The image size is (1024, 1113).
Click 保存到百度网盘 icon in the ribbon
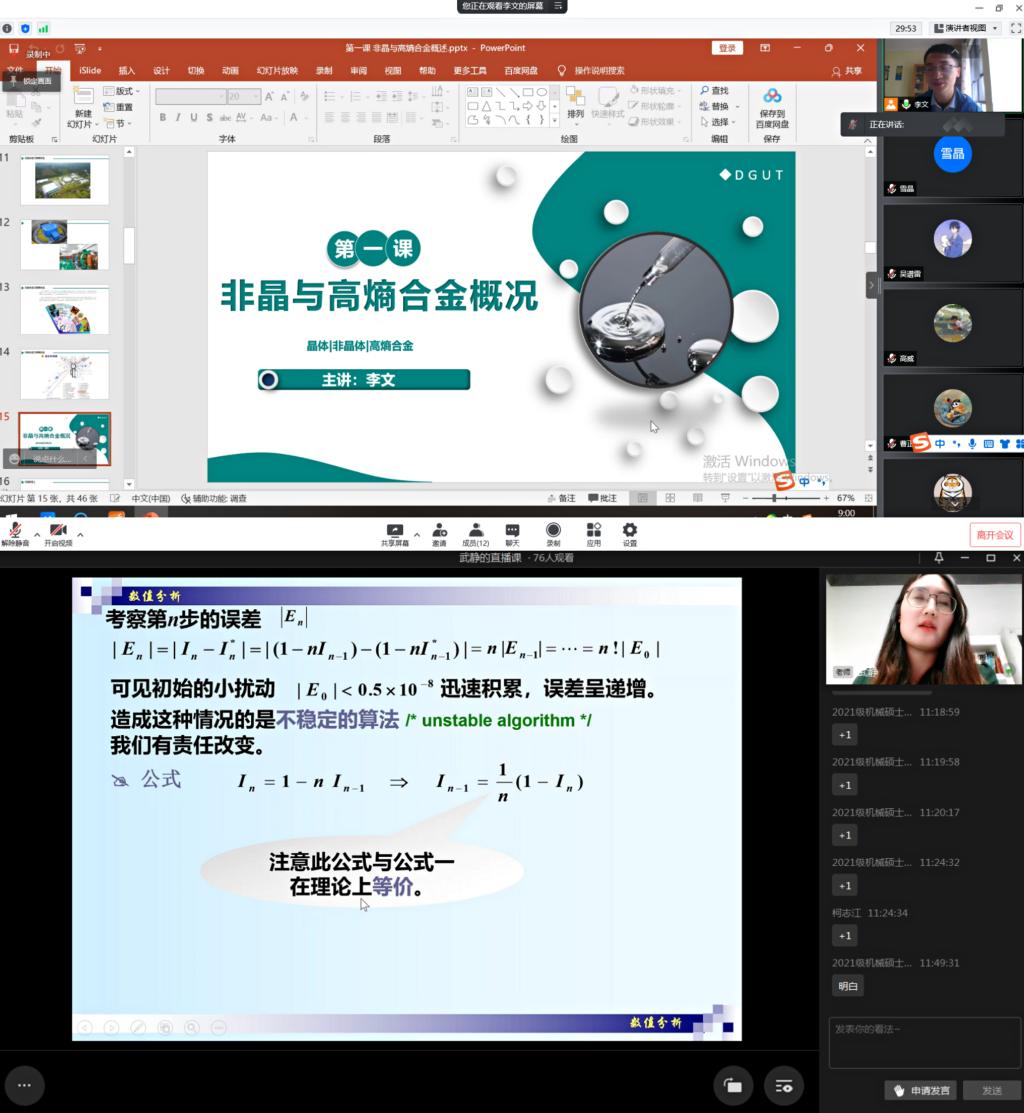pyautogui.click(x=772, y=107)
